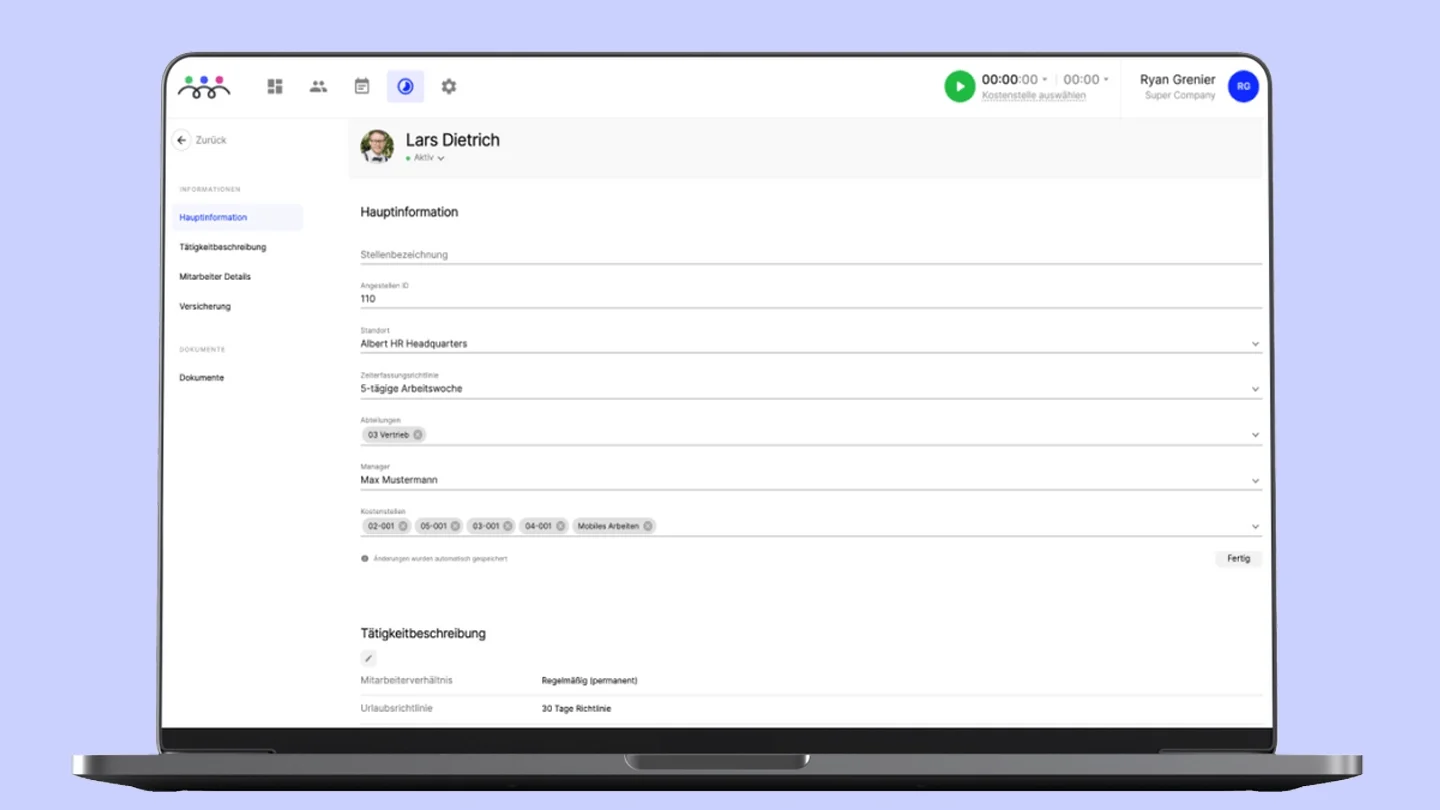Screen dimensions: 1440x810
Task: Click the Albert HR logo
Action: coord(204,87)
